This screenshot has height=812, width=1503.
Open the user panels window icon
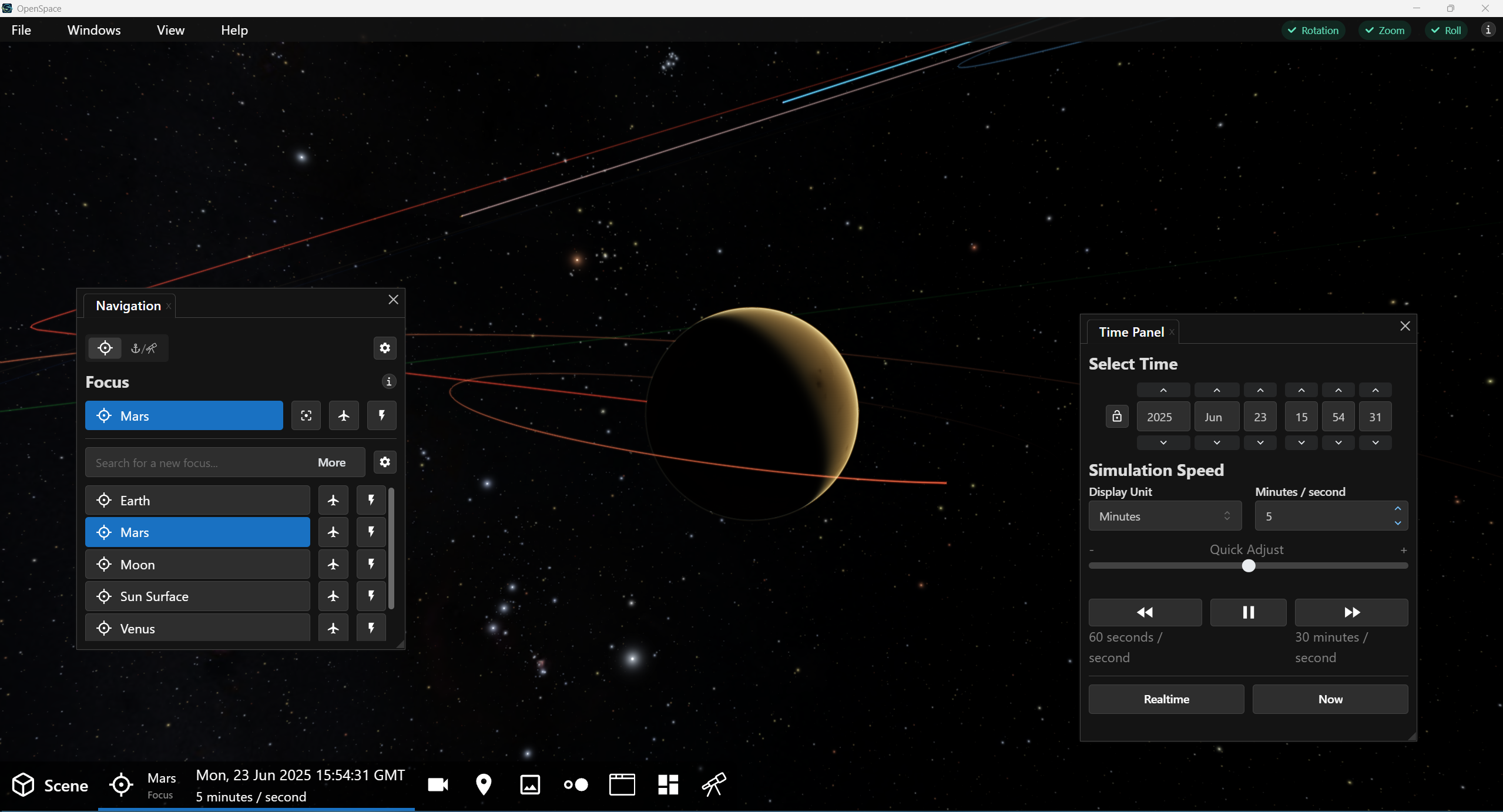coord(622,785)
